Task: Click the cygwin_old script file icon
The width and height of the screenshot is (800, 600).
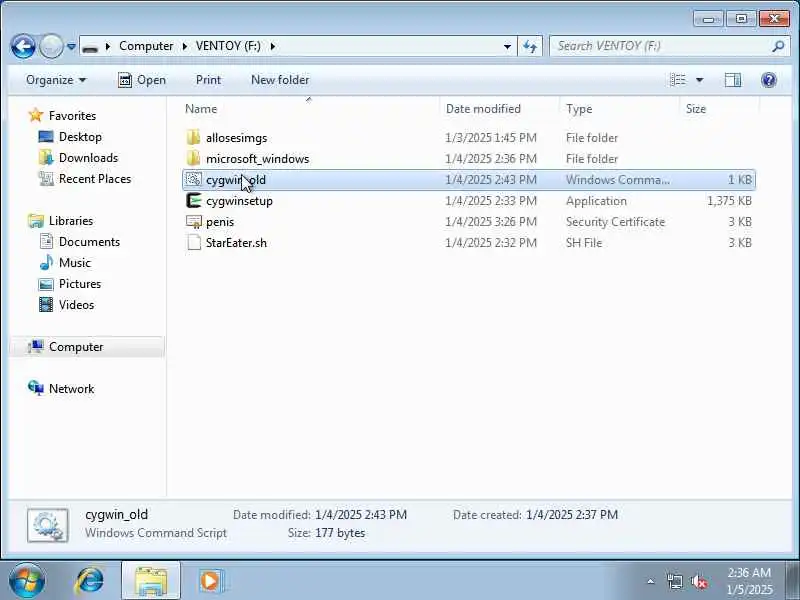Action: click(x=193, y=180)
